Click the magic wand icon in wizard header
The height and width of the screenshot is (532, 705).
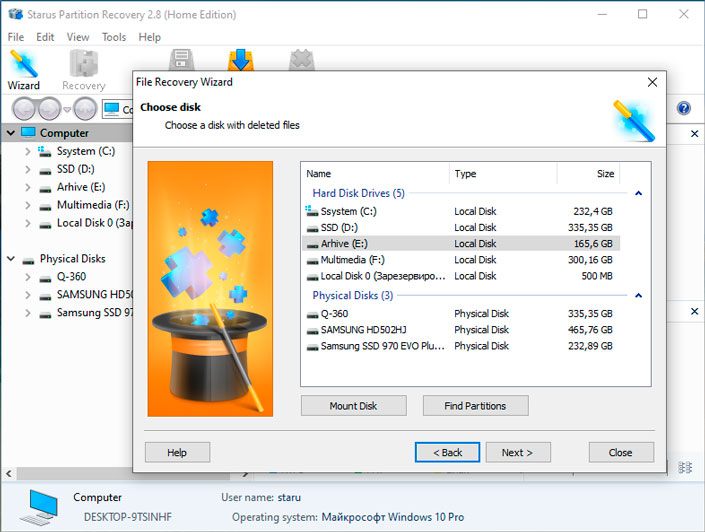tap(634, 121)
